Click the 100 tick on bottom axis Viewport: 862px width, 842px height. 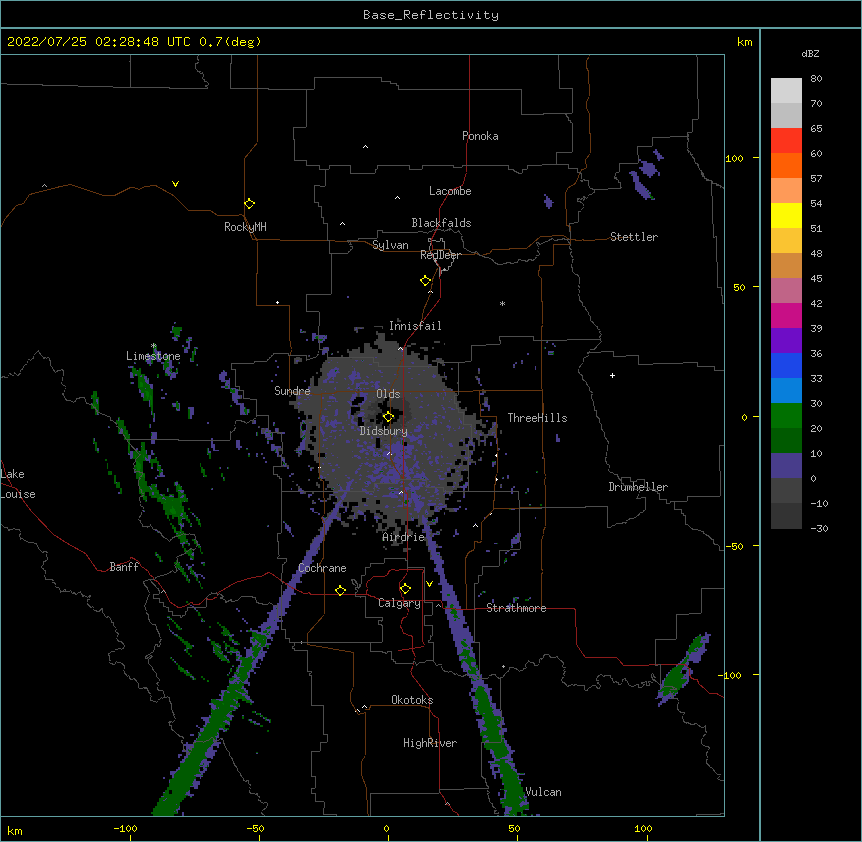pos(643,828)
